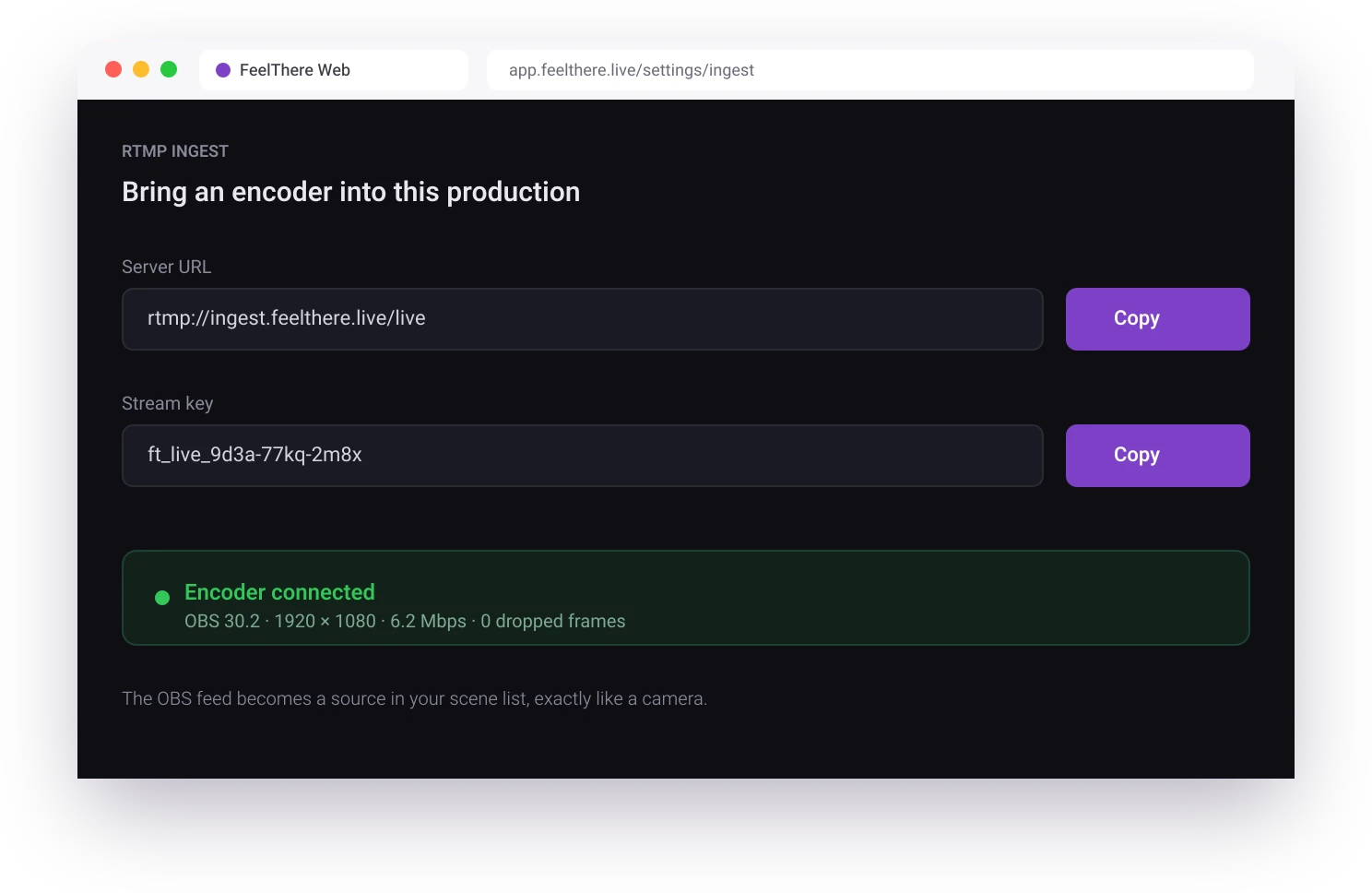This screenshot has width=1372, height=893.
Task: Copy the Stream key
Action: (x=1157, y=456)
